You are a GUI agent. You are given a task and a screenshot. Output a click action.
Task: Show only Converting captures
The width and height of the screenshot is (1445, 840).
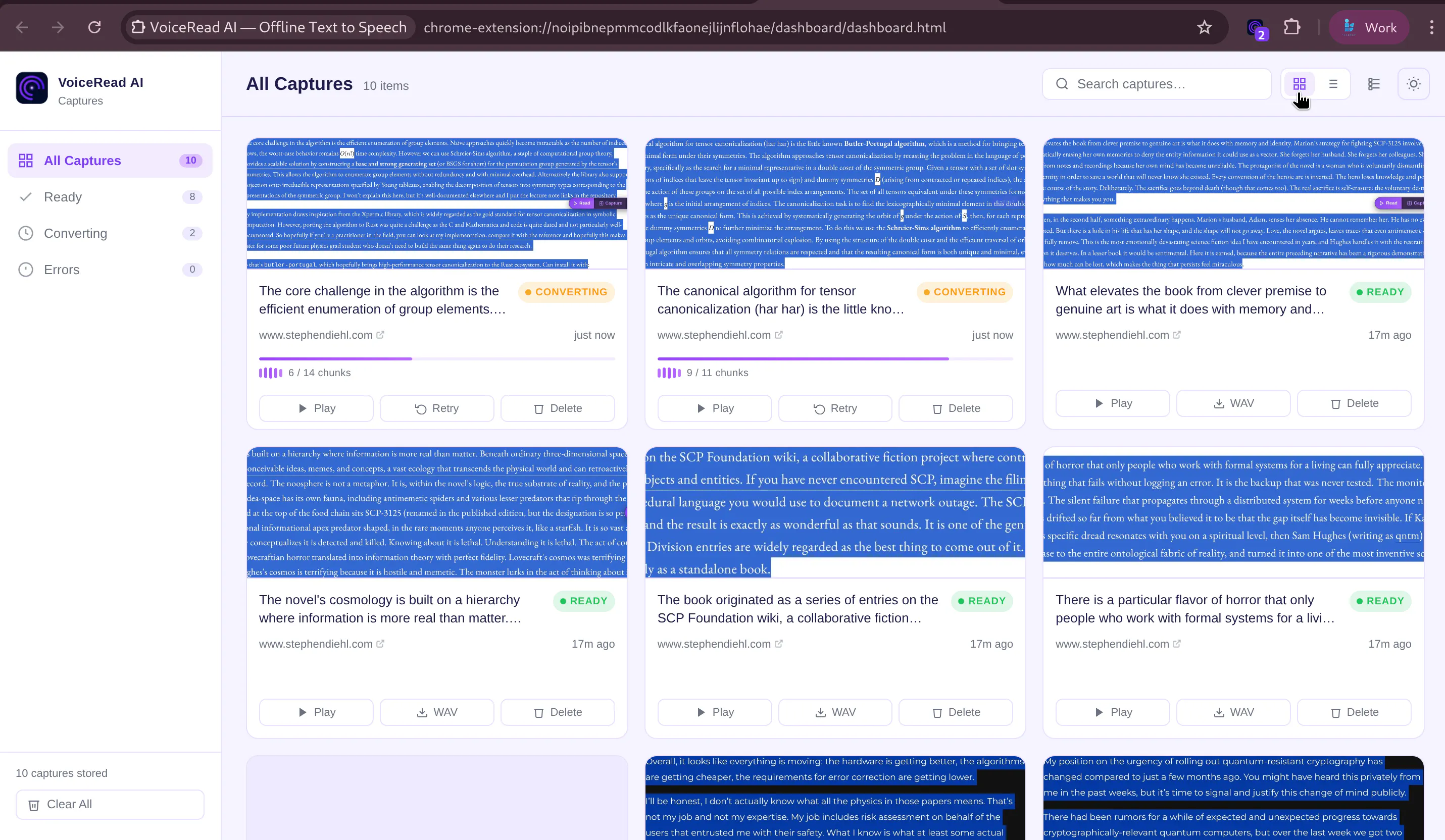[x=110, y=233]
